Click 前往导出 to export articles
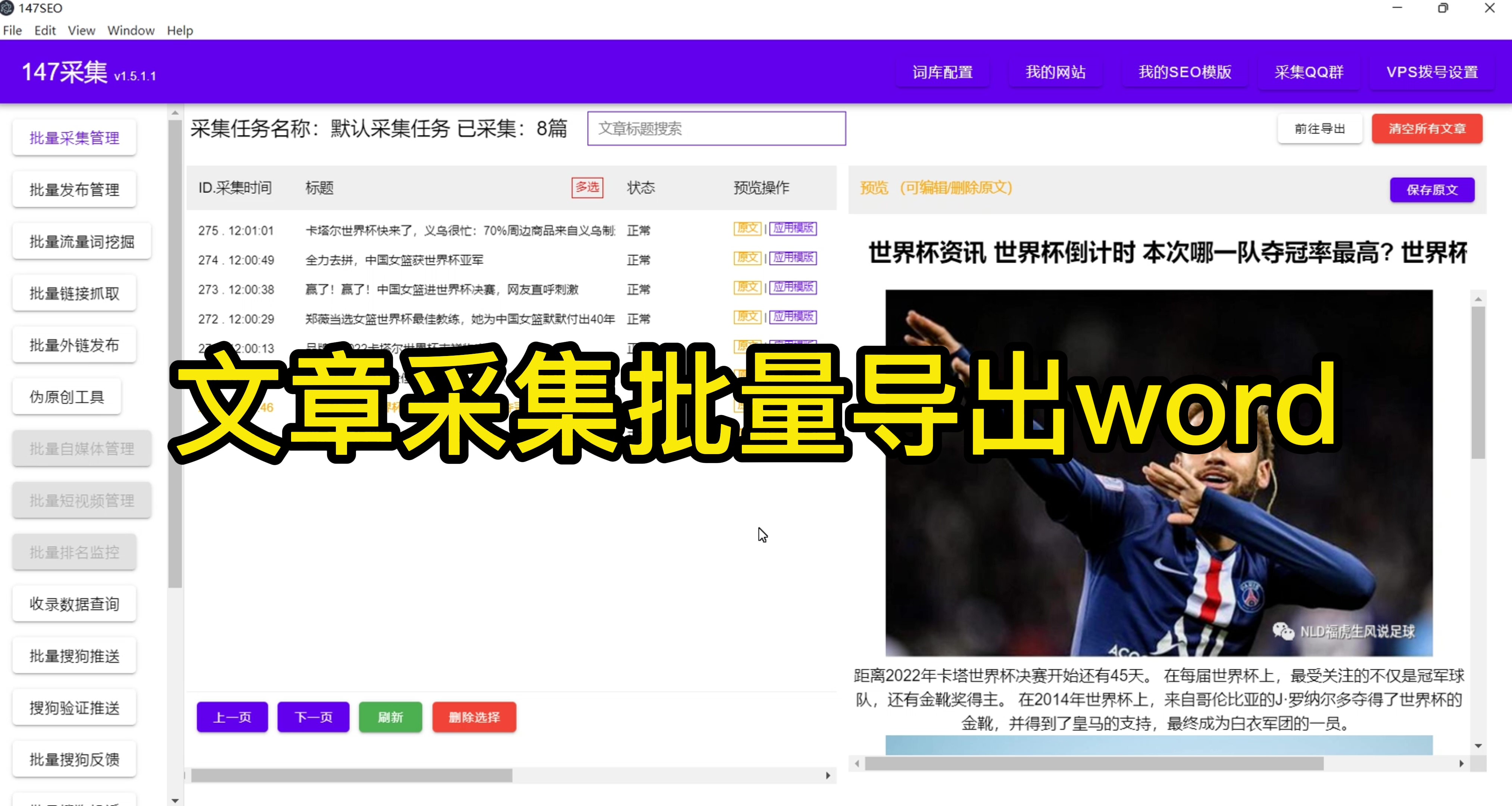Screen dimensions: 1512x806 (1319, 129)
